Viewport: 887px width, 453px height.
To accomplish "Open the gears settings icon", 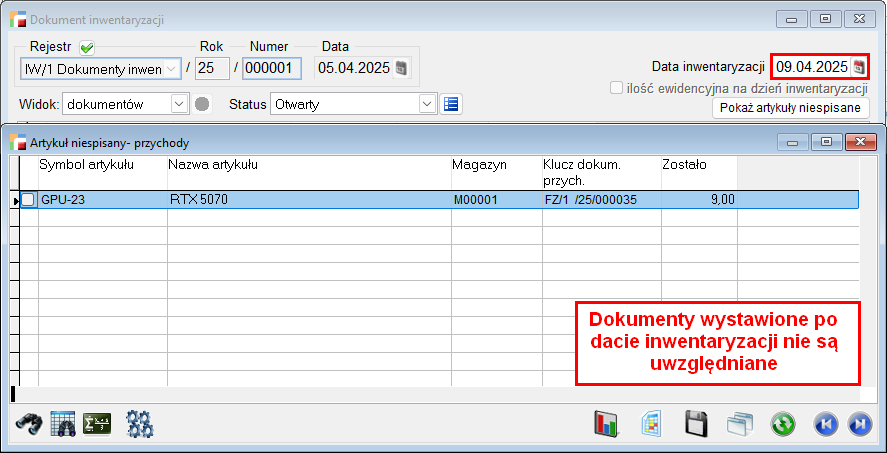I will [139, 423].
